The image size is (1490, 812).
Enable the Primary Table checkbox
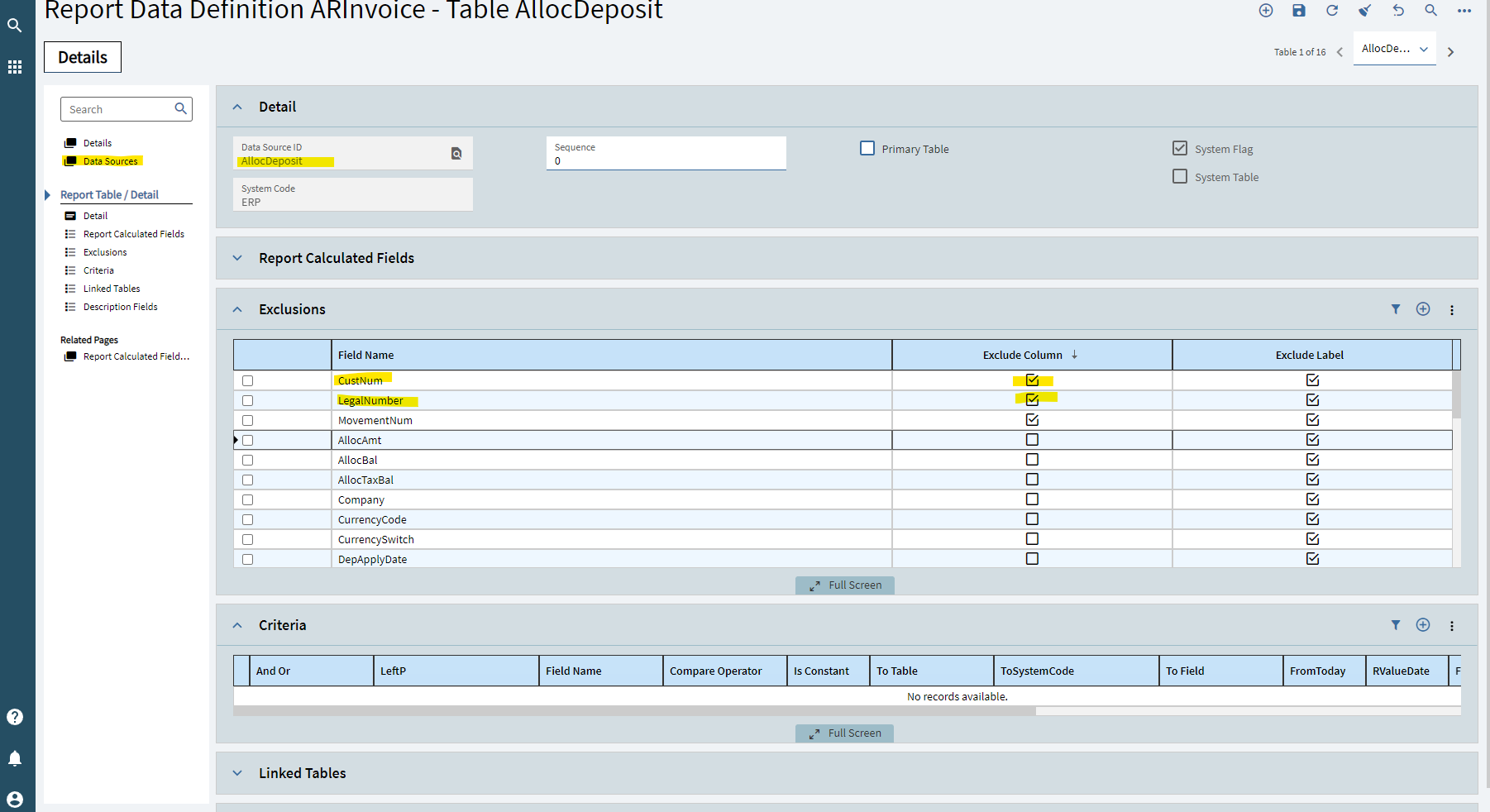click(867, 149)
